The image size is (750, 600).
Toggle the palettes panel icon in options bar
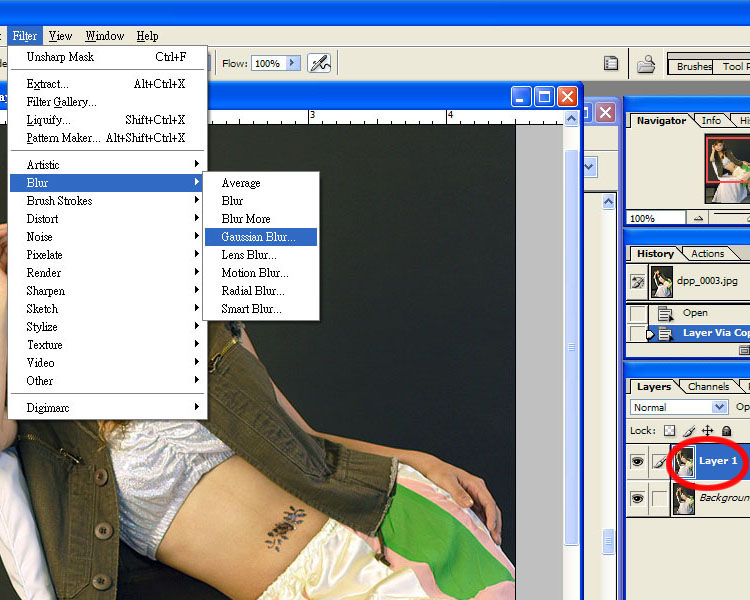point(611,63)
